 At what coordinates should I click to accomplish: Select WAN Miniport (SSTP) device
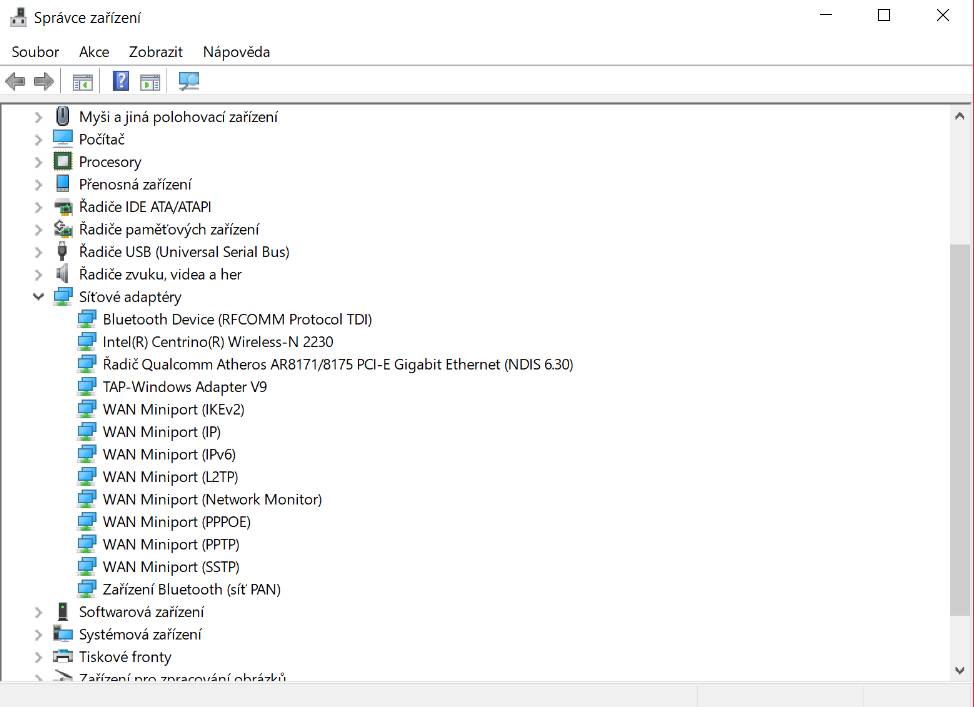click(171, 567)
